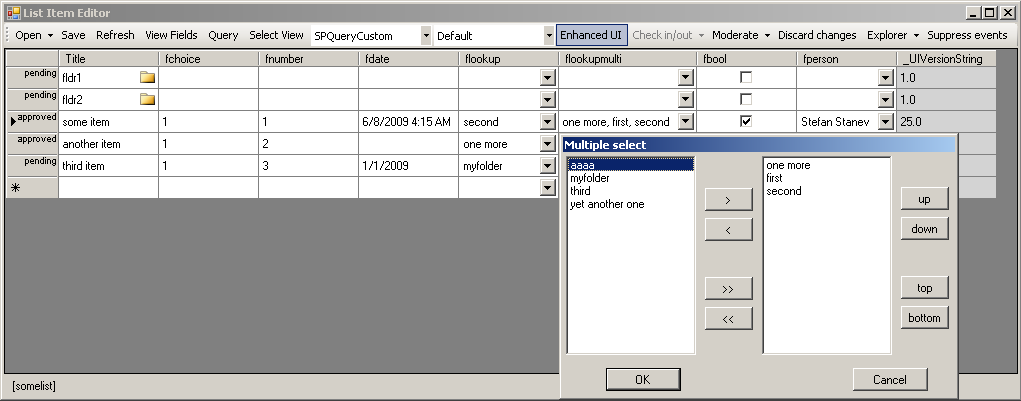The width and height of the screenshot is (1021, 401).
Task: Toggle the Enhanced UI button
Action: click(591, 35)
